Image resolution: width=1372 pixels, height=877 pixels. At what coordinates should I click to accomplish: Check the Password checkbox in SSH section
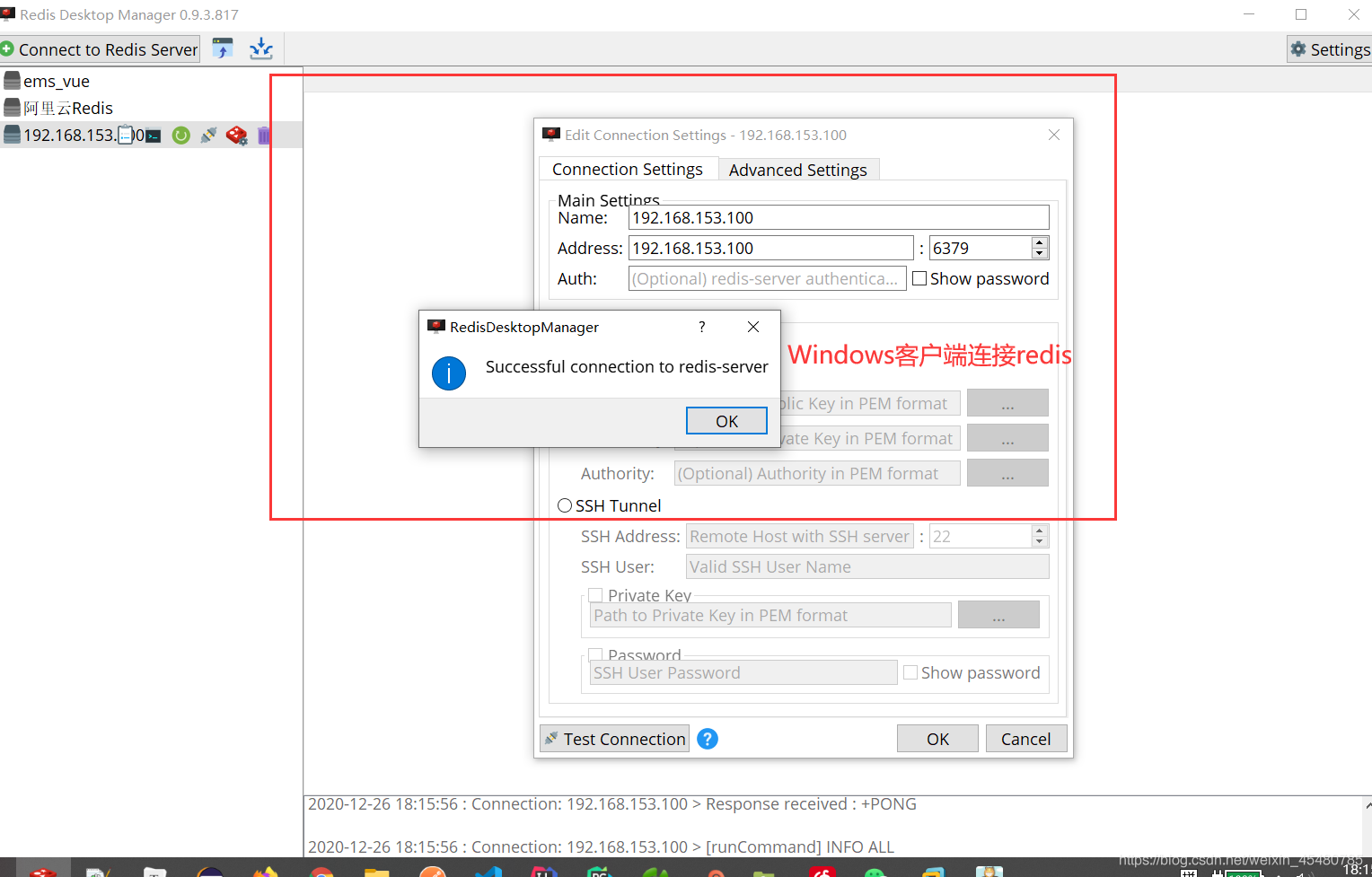click(x=595, y=654)
